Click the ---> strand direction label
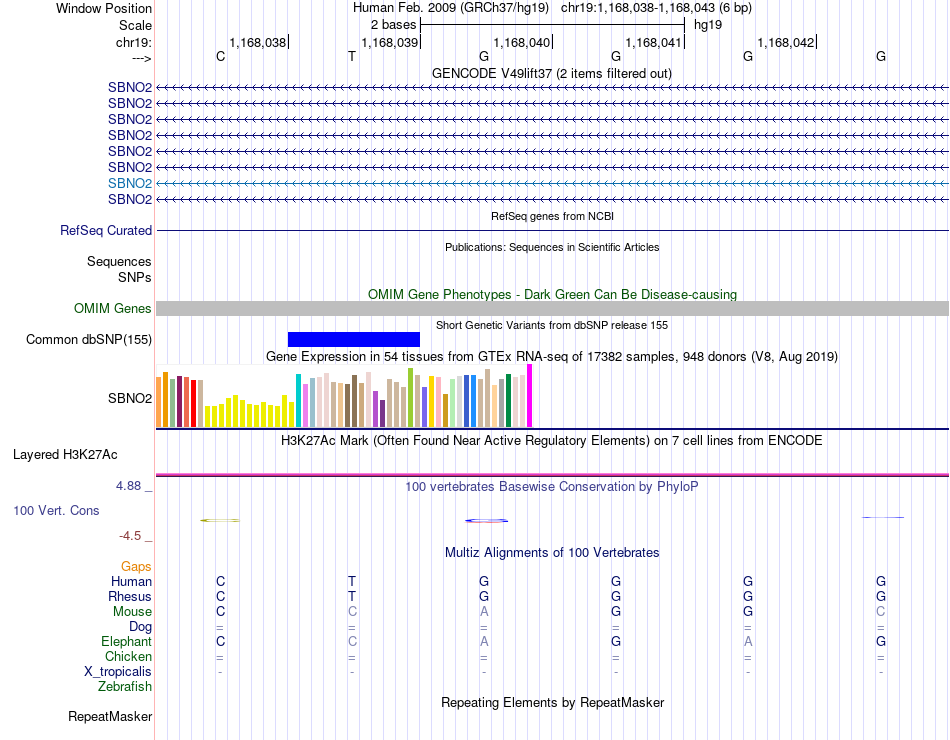This screenshot has width=950, height=740. point(141,58)
